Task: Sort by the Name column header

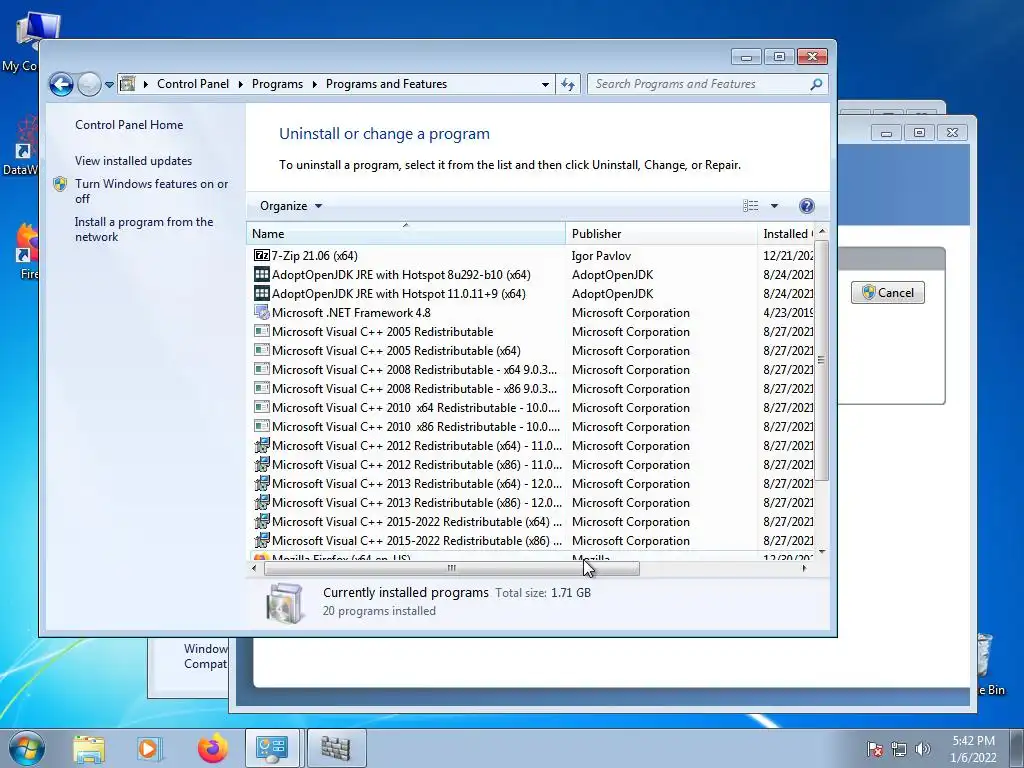Action: (x=406, y=234)
